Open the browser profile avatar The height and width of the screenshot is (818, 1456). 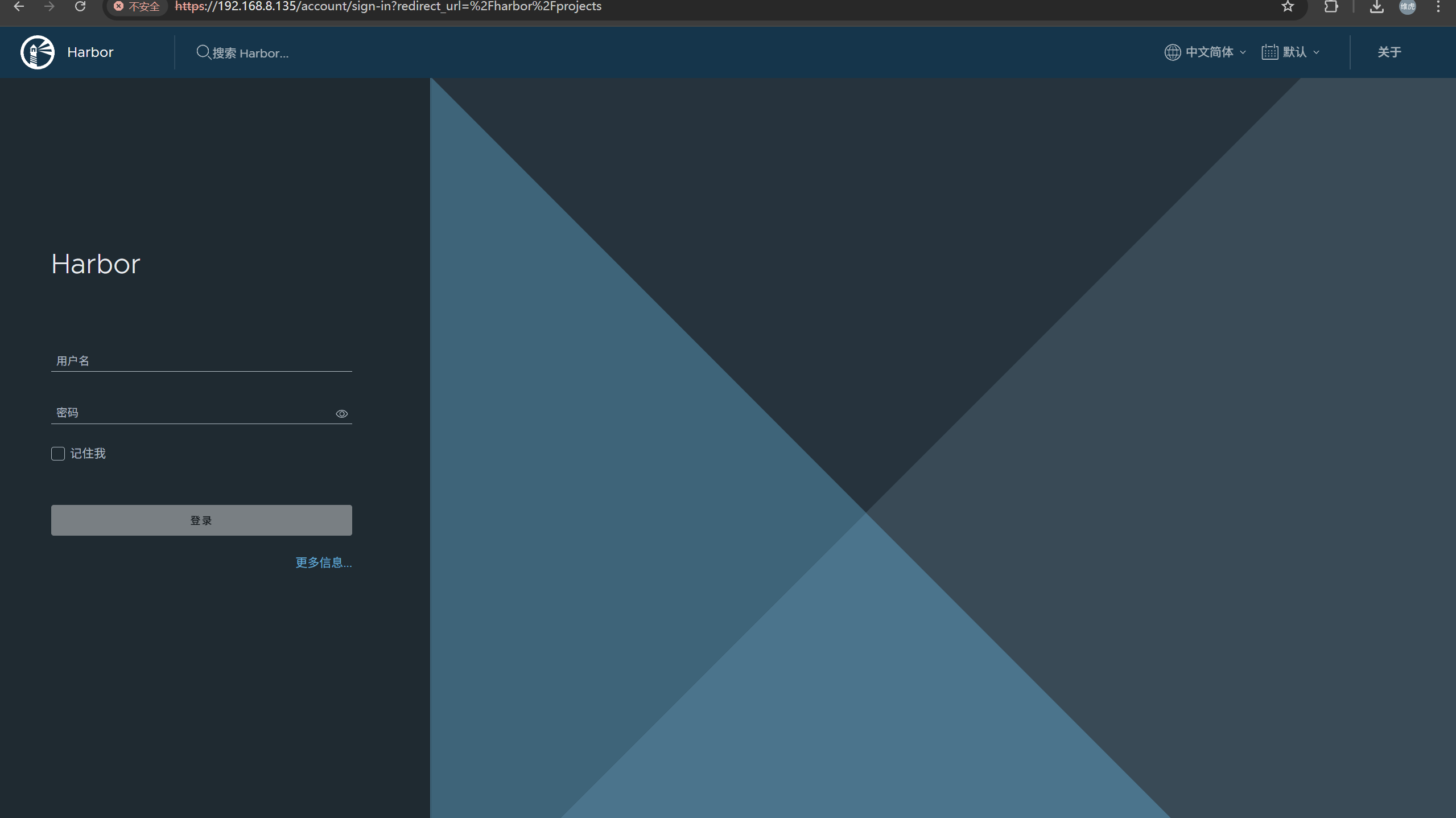[1407, 6]
